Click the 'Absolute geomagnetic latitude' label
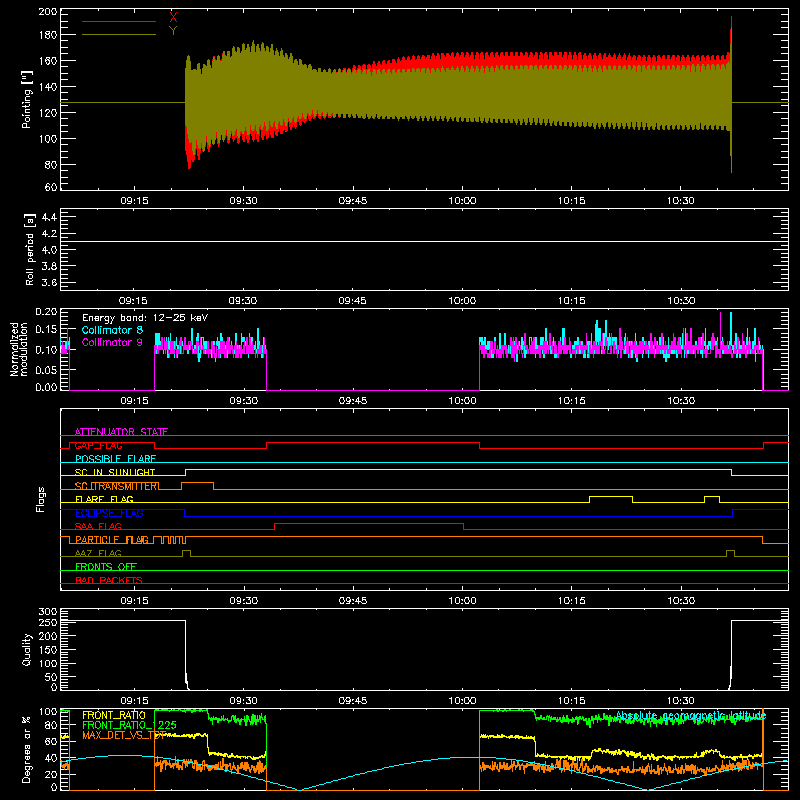The height and width of the screenshot is (800, 800). (691, 715)
